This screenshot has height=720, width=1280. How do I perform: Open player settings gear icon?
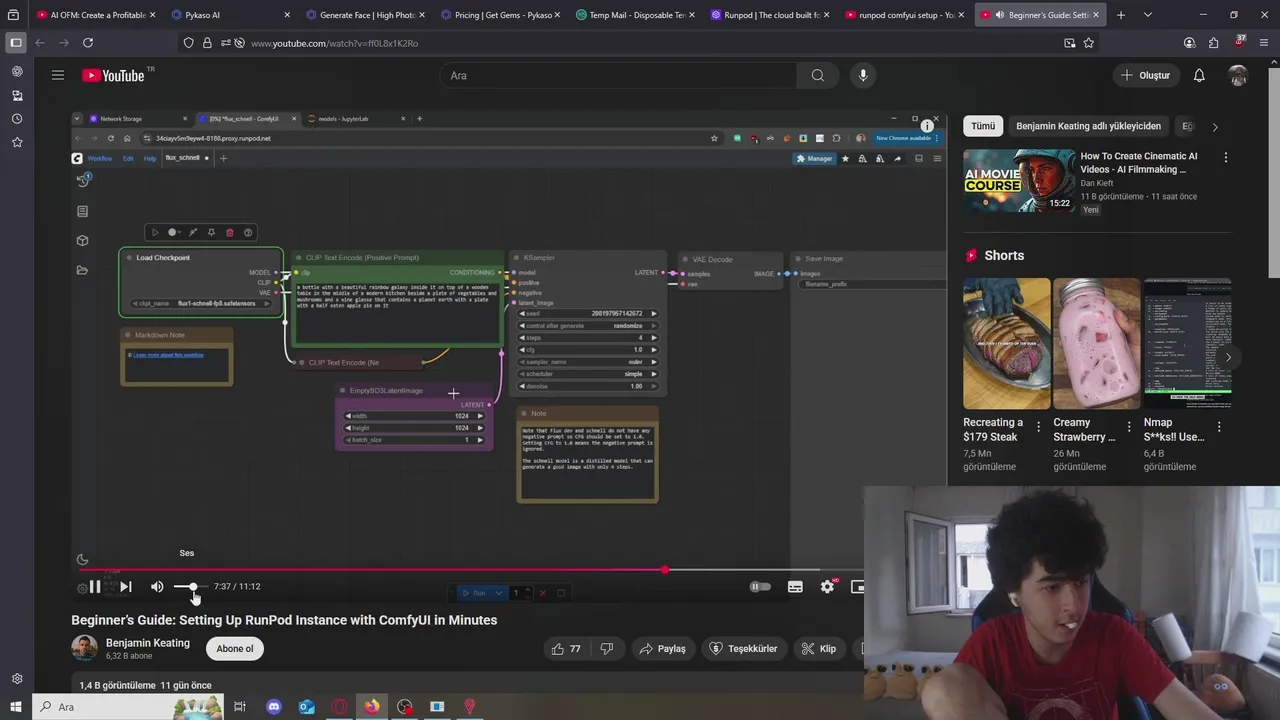[827, 587]
